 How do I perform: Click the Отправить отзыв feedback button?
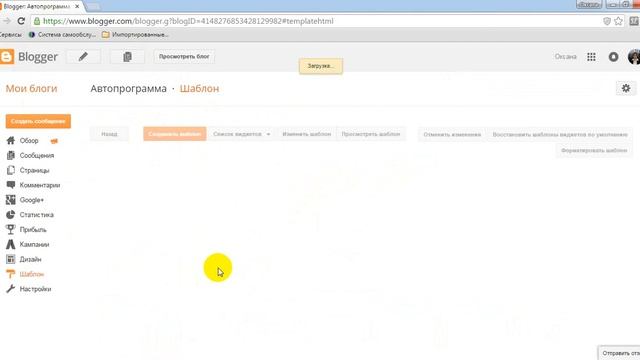pos(619,353)
